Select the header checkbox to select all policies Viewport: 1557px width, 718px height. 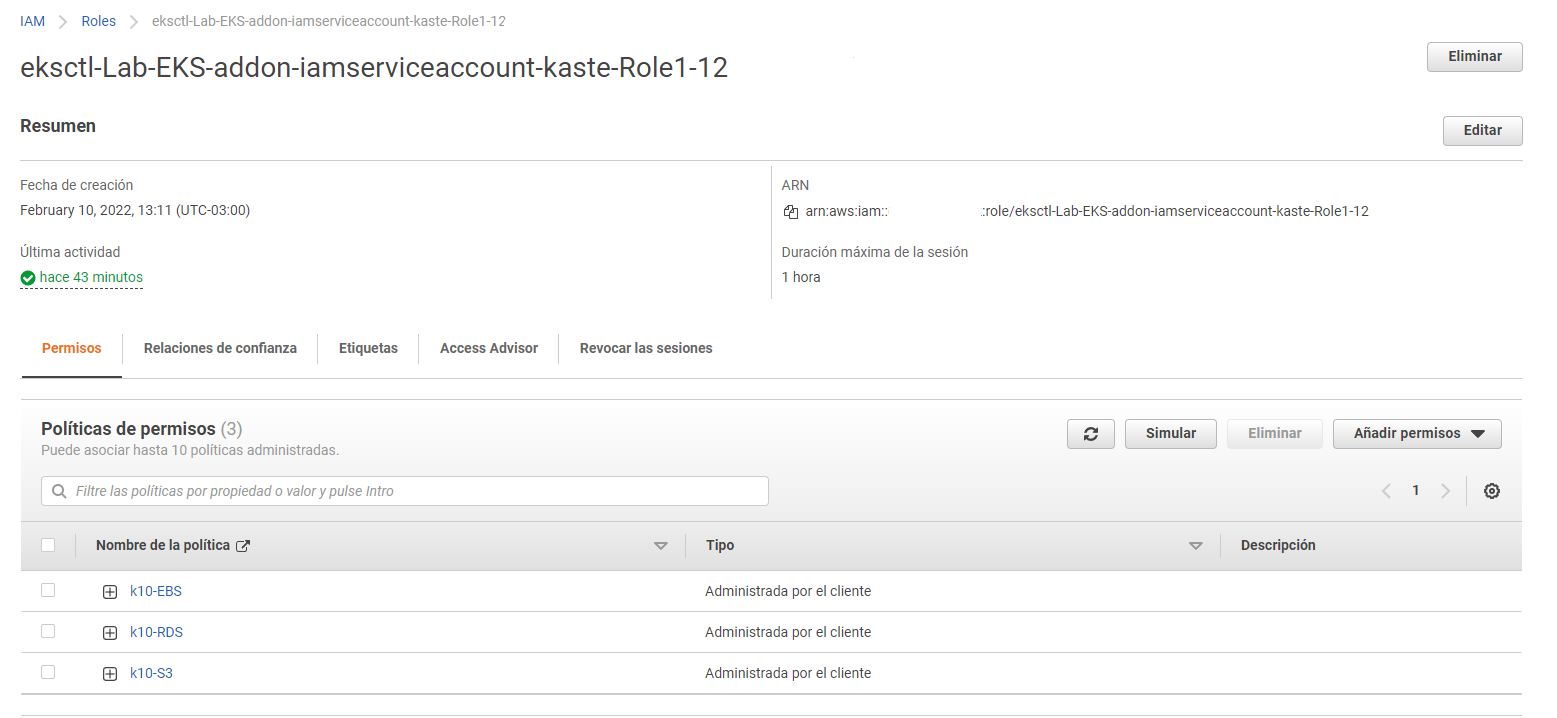(x=48, y=545)
